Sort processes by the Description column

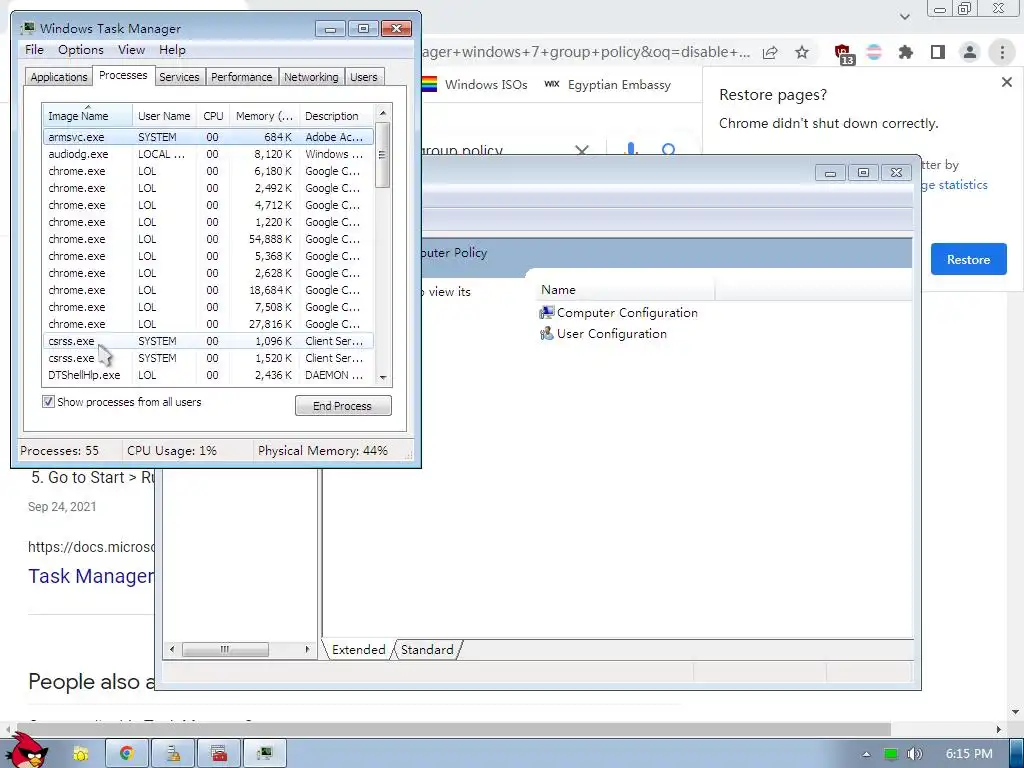click(336, 116)
